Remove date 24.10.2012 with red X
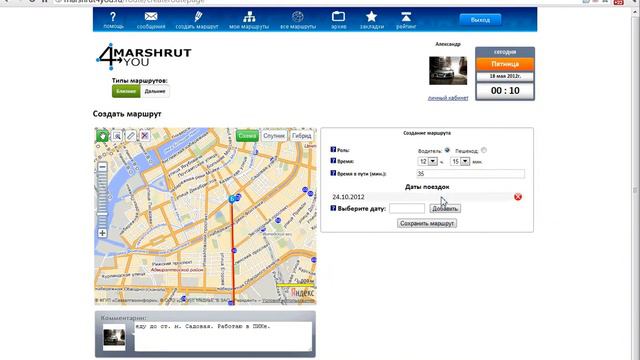 [x=518, y=197]
